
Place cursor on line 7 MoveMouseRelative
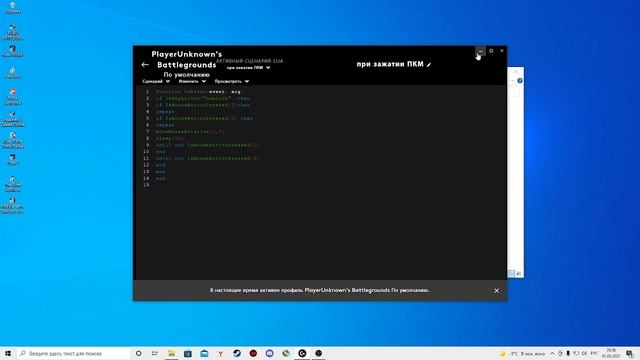(x=190, y=132)
